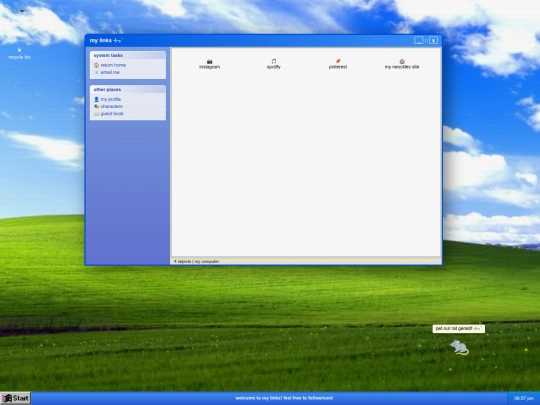
Task: Click email me in system tasks
Action: click(x=107, y=72)
